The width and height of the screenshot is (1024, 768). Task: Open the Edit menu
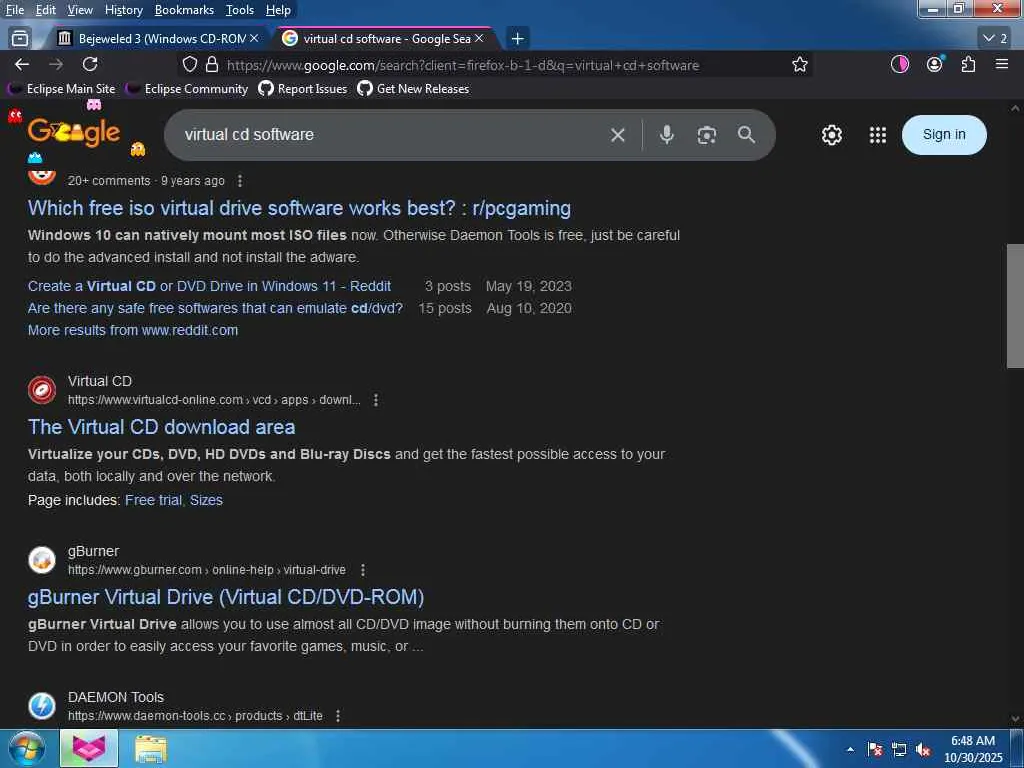(x=46, y=10)
